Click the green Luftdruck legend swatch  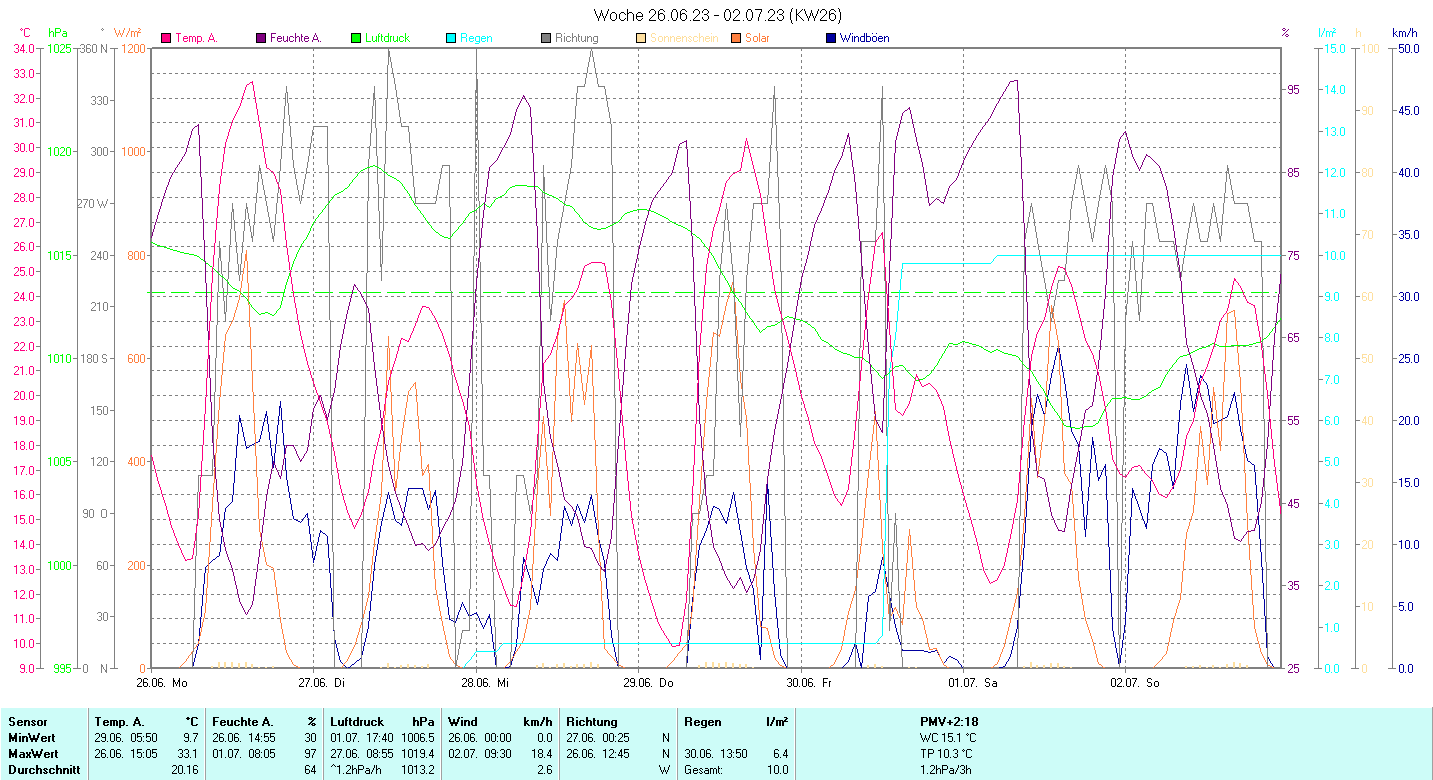click(x=356, y=39)
